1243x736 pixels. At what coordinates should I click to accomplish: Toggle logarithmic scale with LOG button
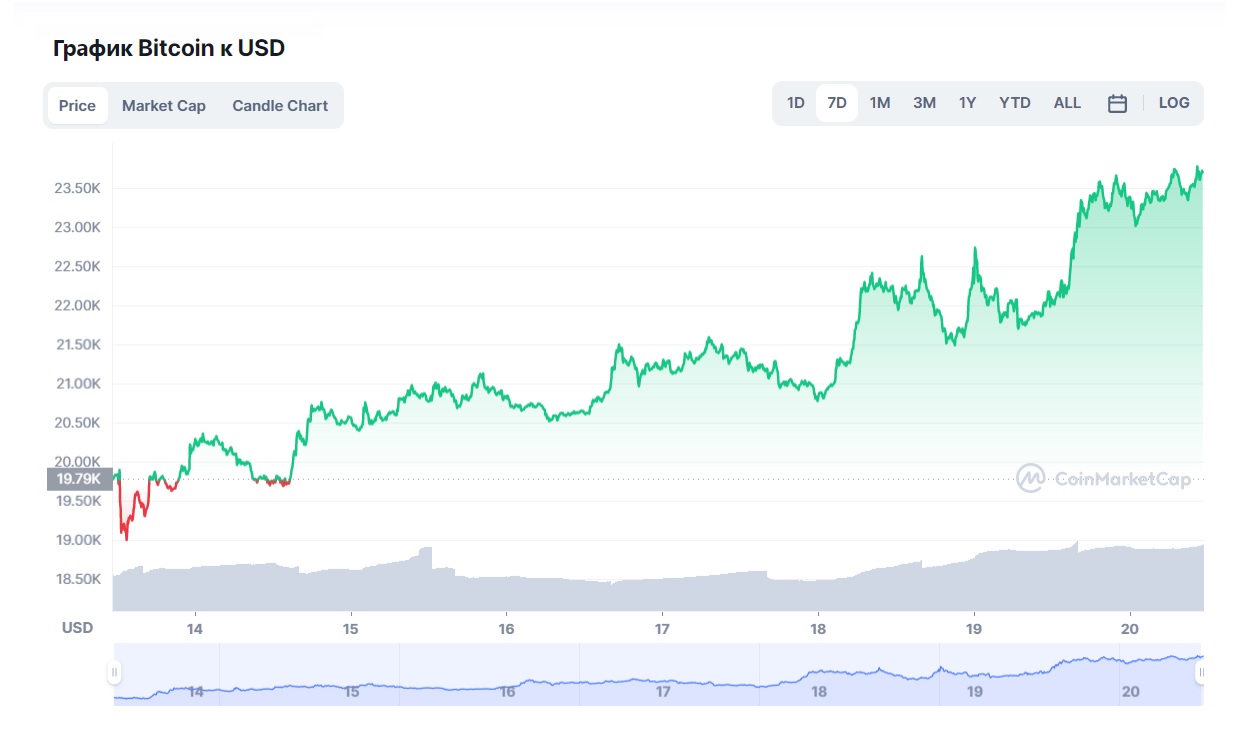1173,102
